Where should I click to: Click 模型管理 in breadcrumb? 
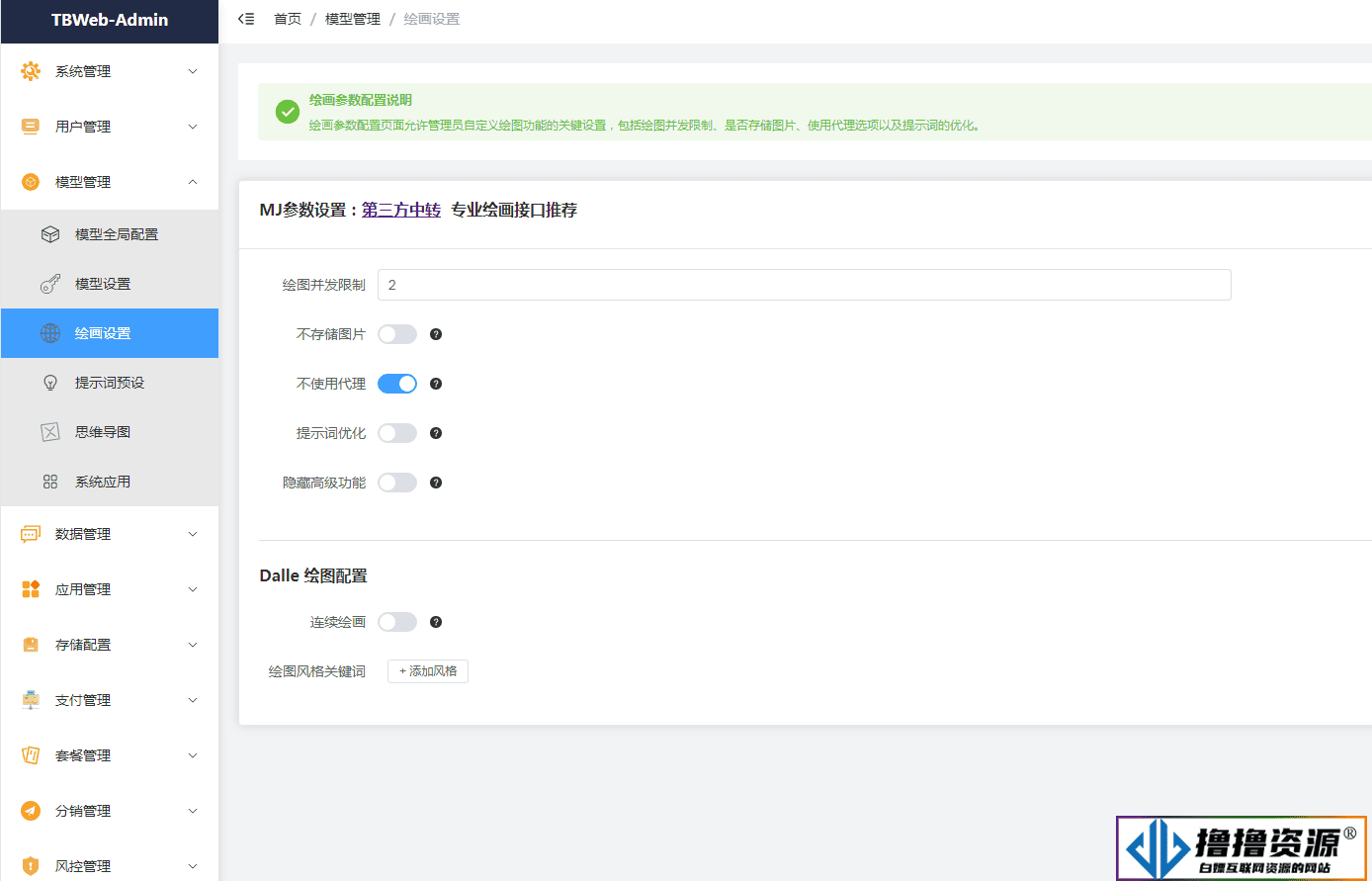tap(353, 19)
